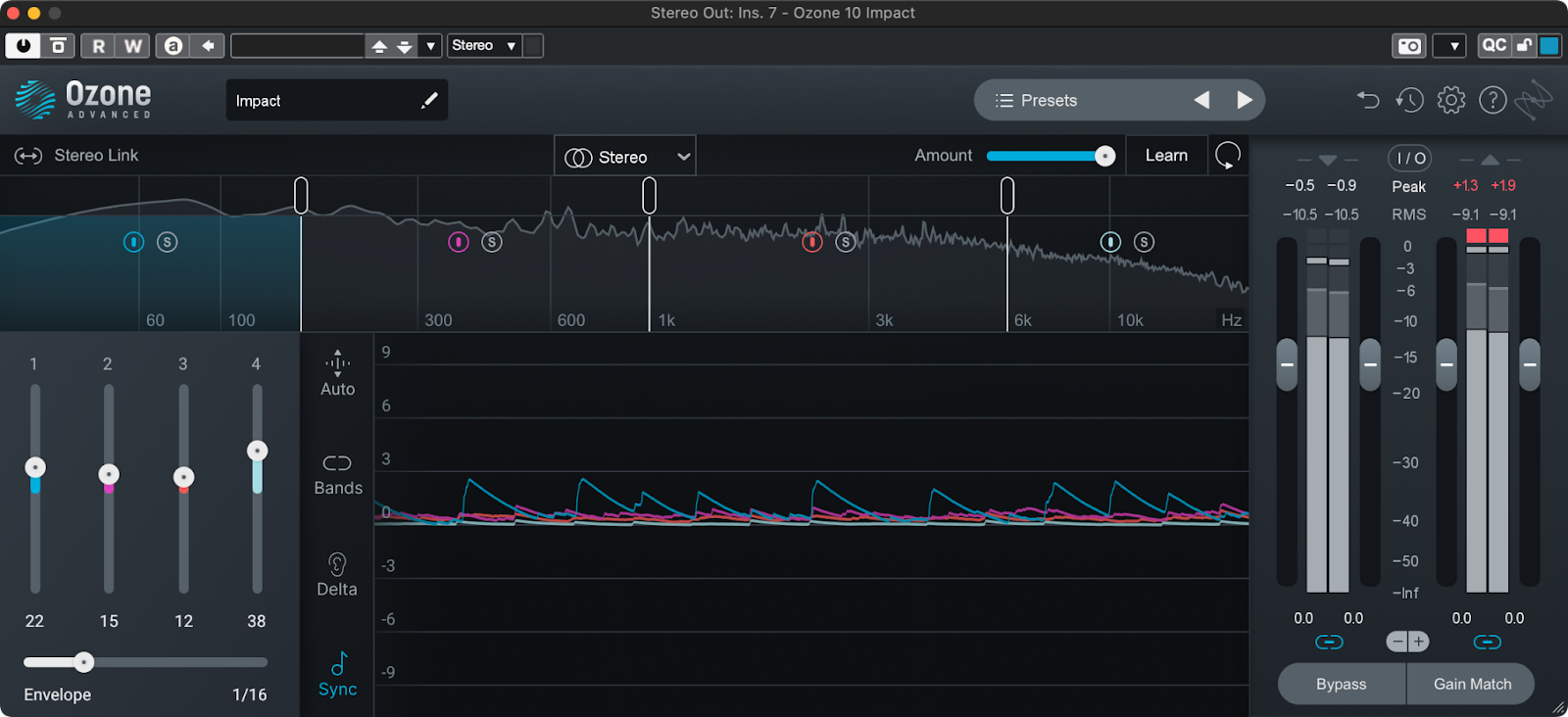Open the Presets list
This screenshot has width=1568, height=717.
click(1037, 101)
